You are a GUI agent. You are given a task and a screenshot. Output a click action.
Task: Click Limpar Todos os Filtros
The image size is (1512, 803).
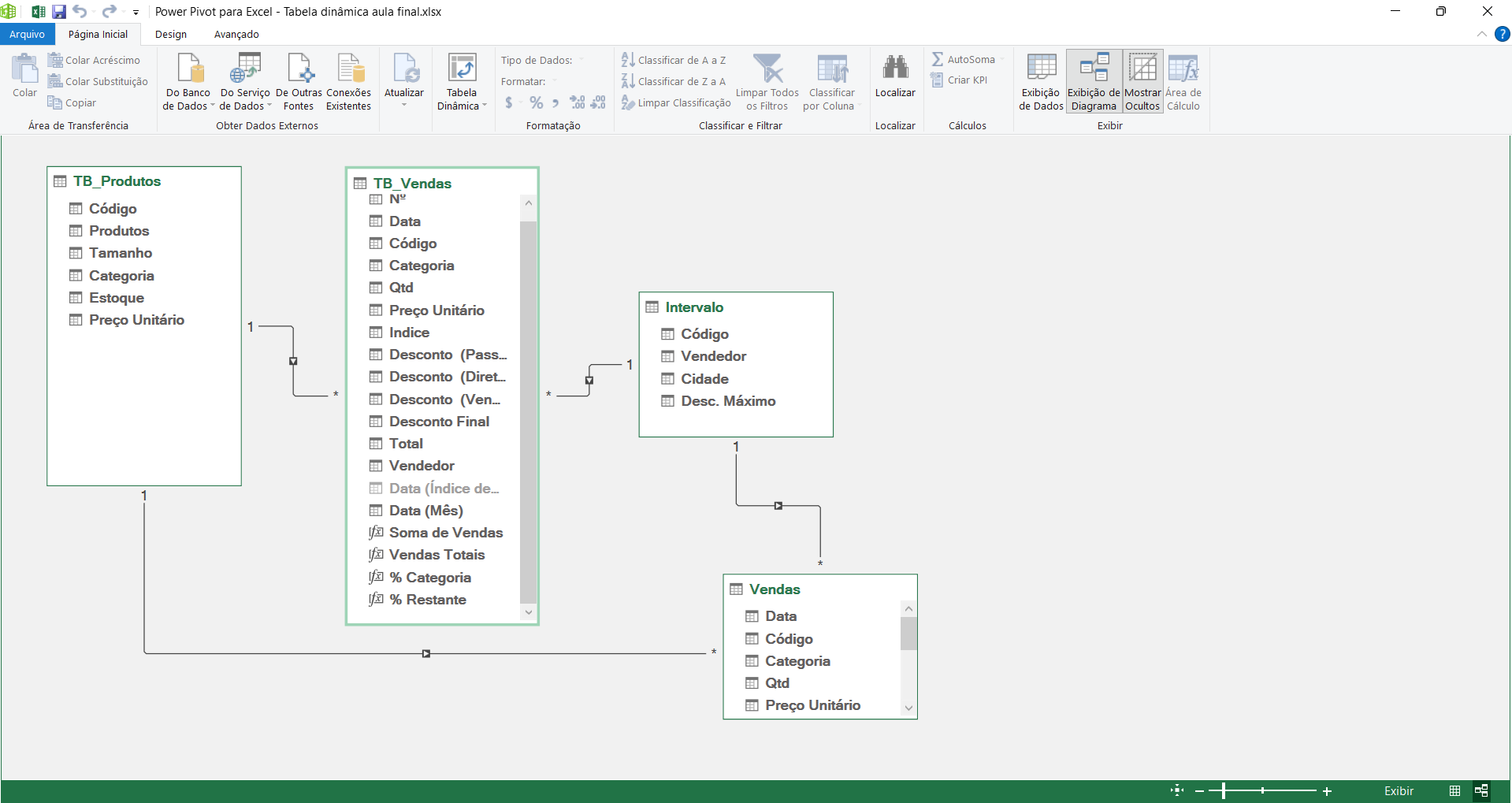[x=767, y=83]
